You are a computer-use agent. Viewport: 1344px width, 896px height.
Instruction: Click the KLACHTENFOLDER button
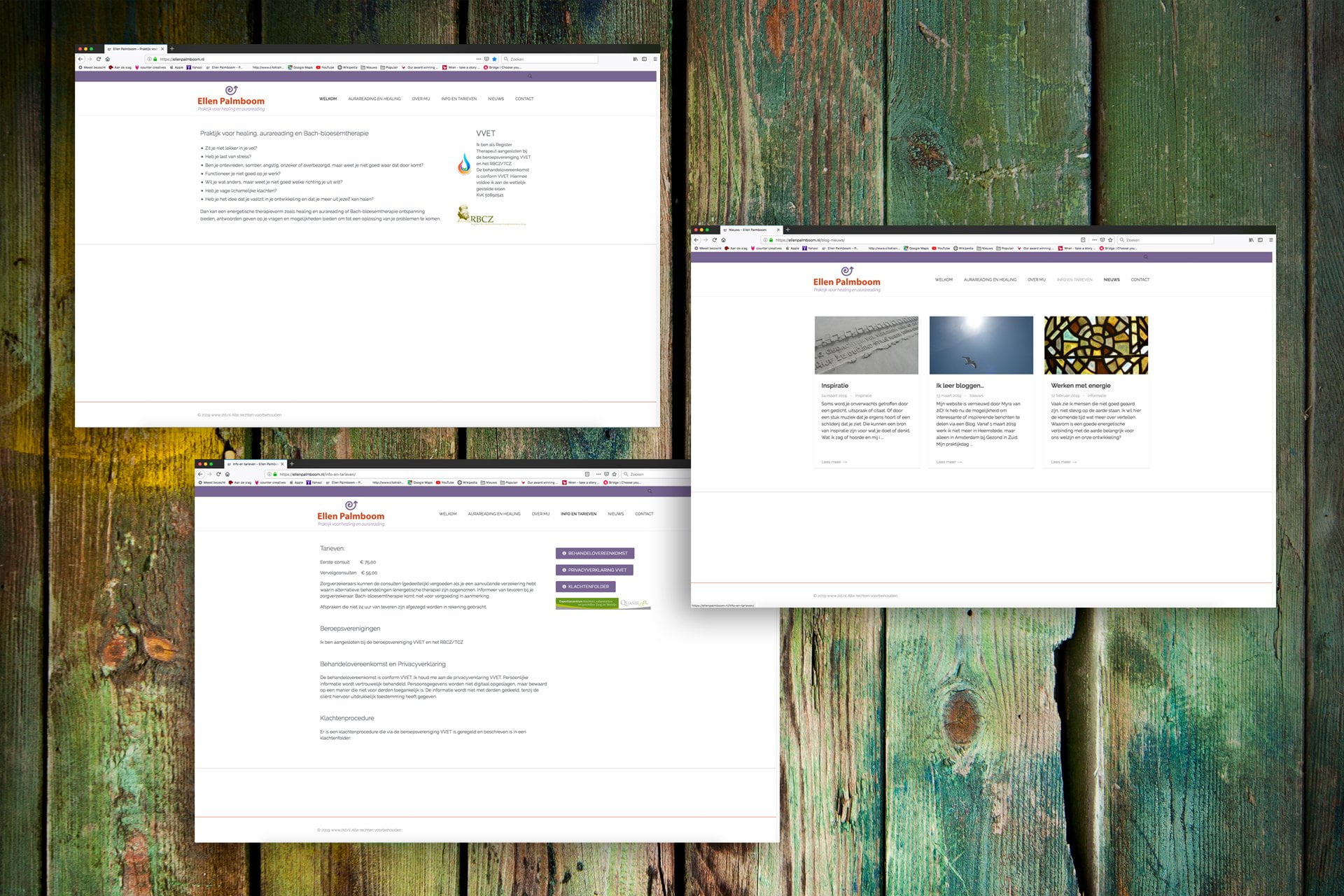(586, 587)
